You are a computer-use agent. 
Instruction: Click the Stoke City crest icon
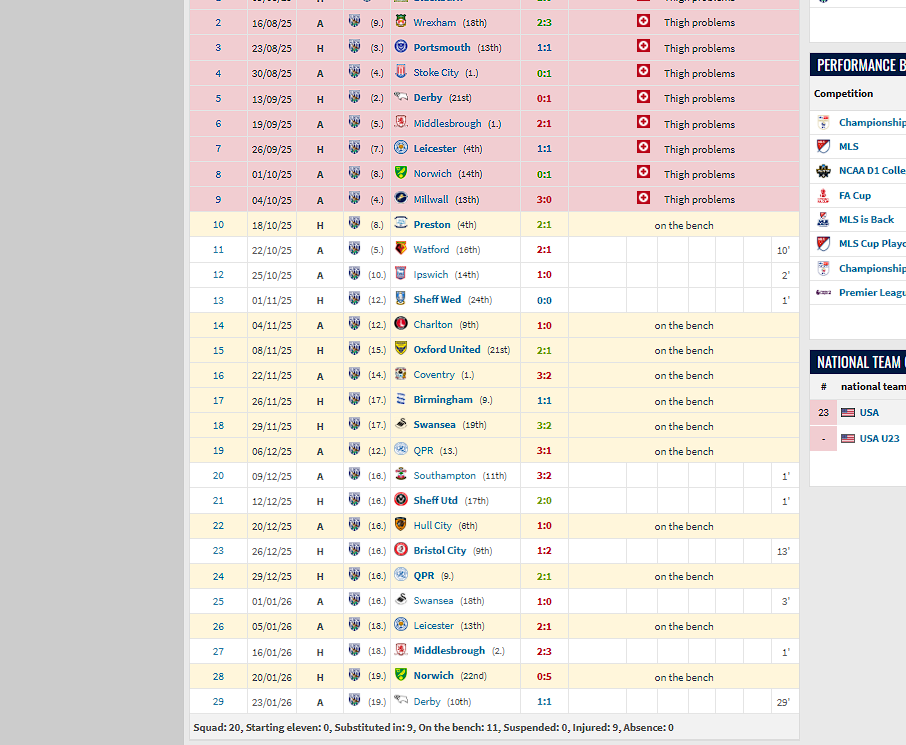click(x=400, y=72)
